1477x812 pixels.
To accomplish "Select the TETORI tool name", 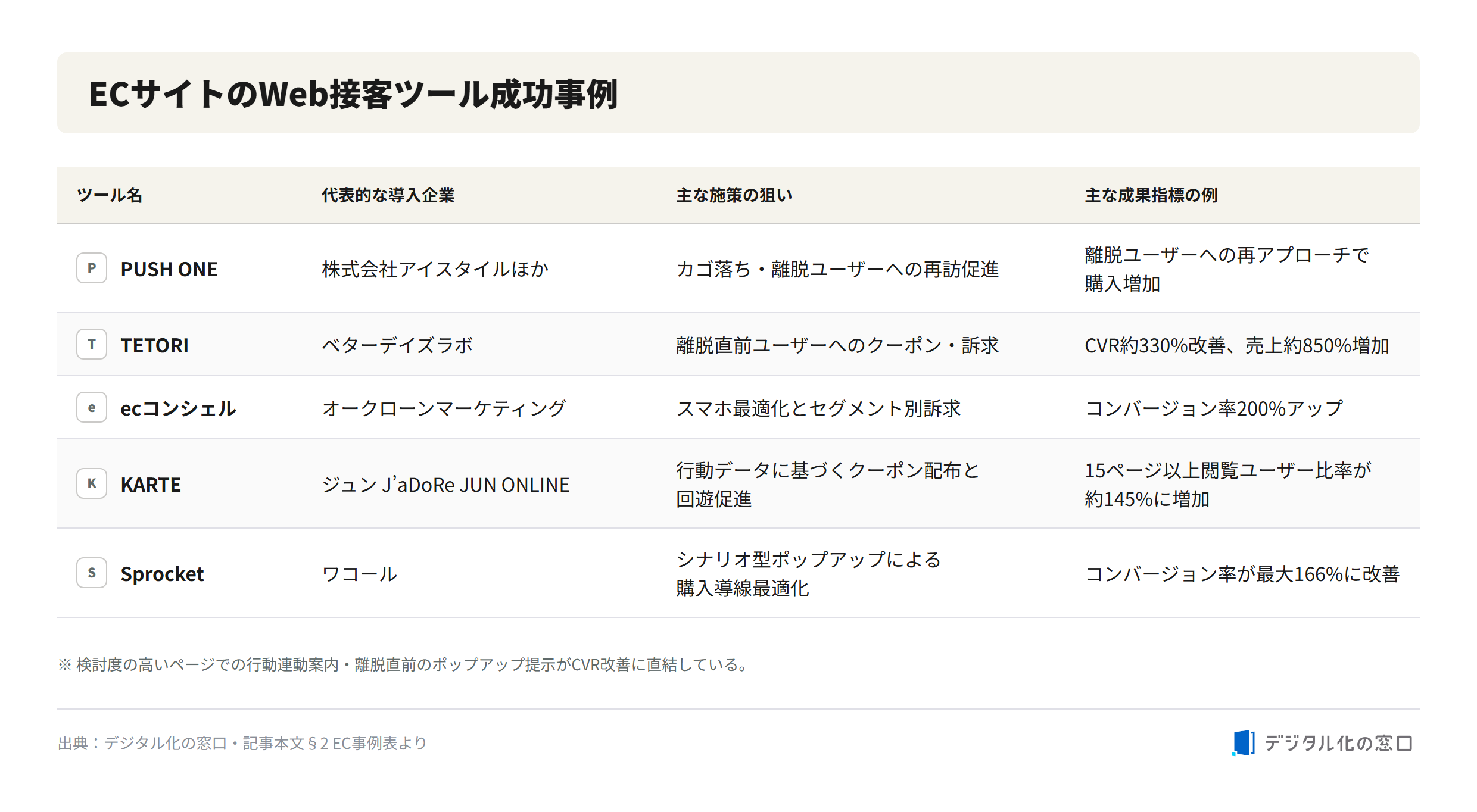I will 155,345.
